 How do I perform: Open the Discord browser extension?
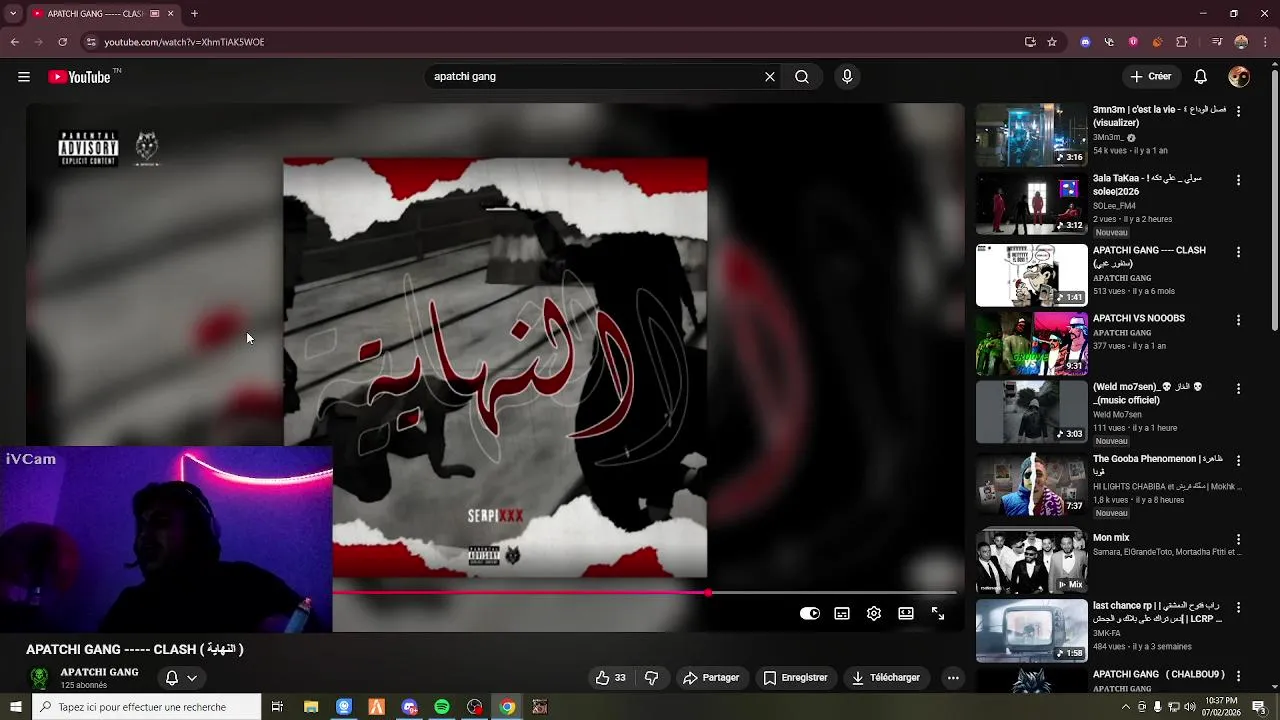1086,42
